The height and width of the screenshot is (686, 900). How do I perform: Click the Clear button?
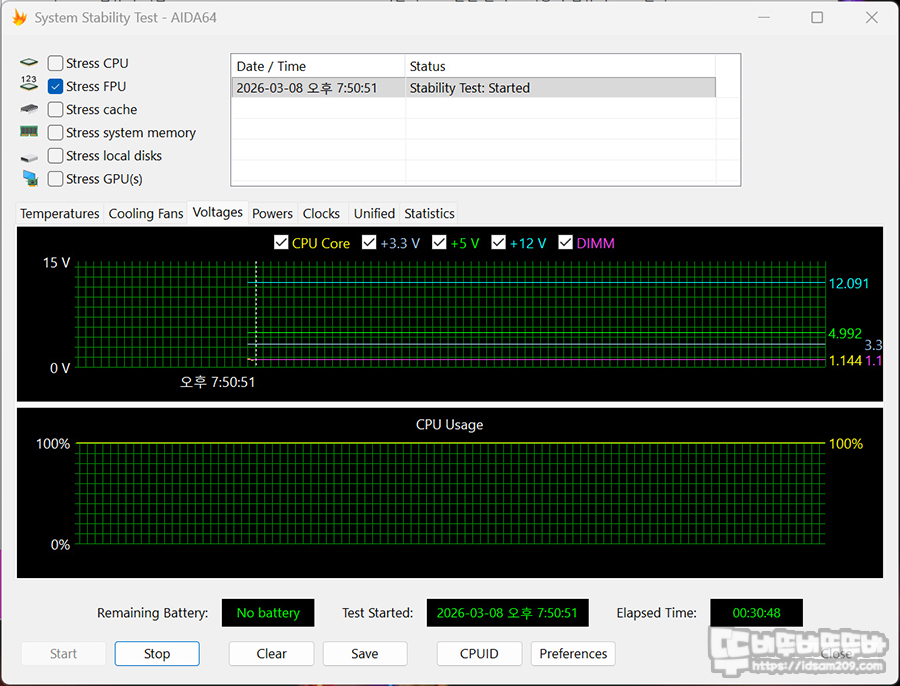pos(271,654)
